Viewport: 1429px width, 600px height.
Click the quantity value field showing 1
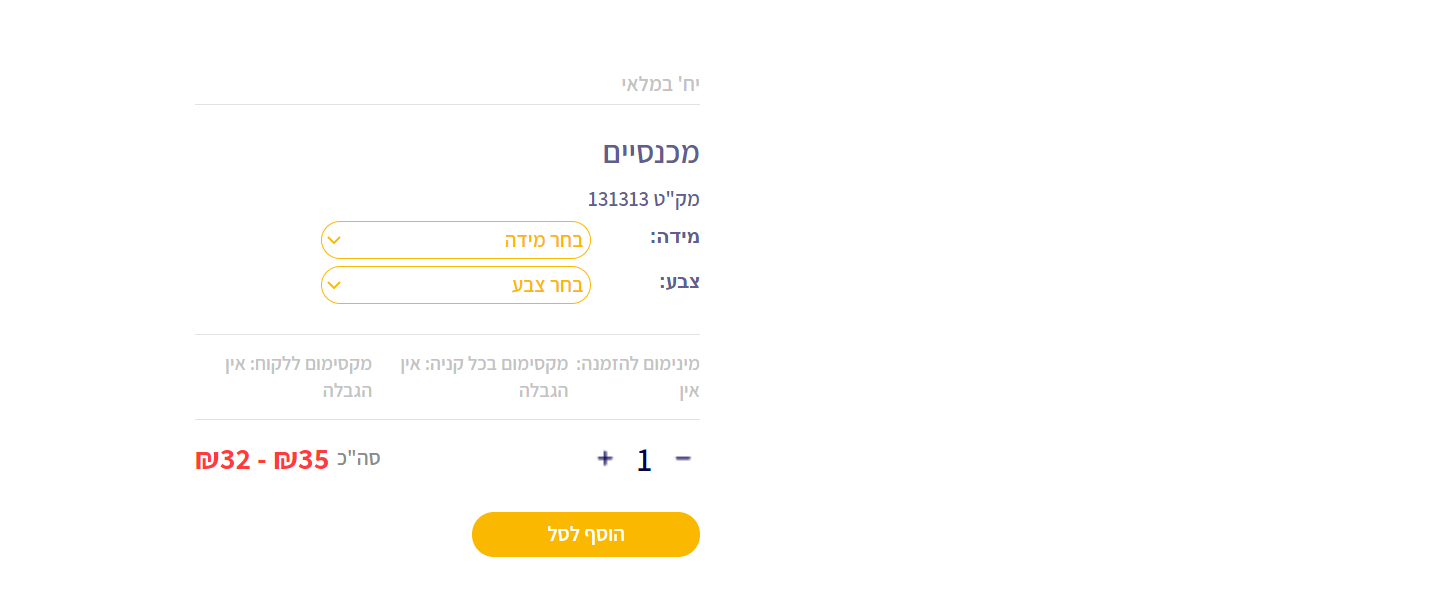pos(644,460)
